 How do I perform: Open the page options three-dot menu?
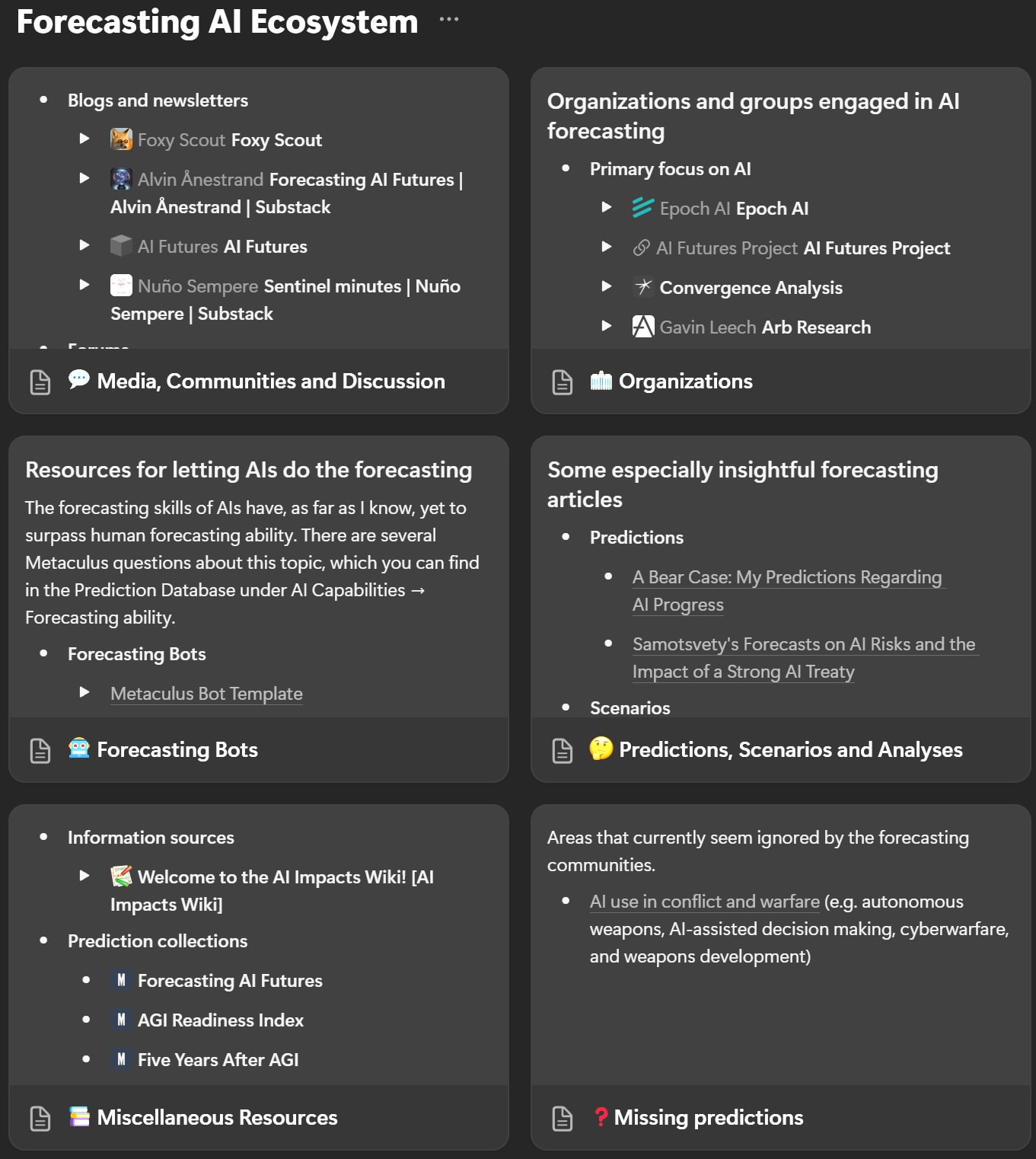click(x=449, y=20)
